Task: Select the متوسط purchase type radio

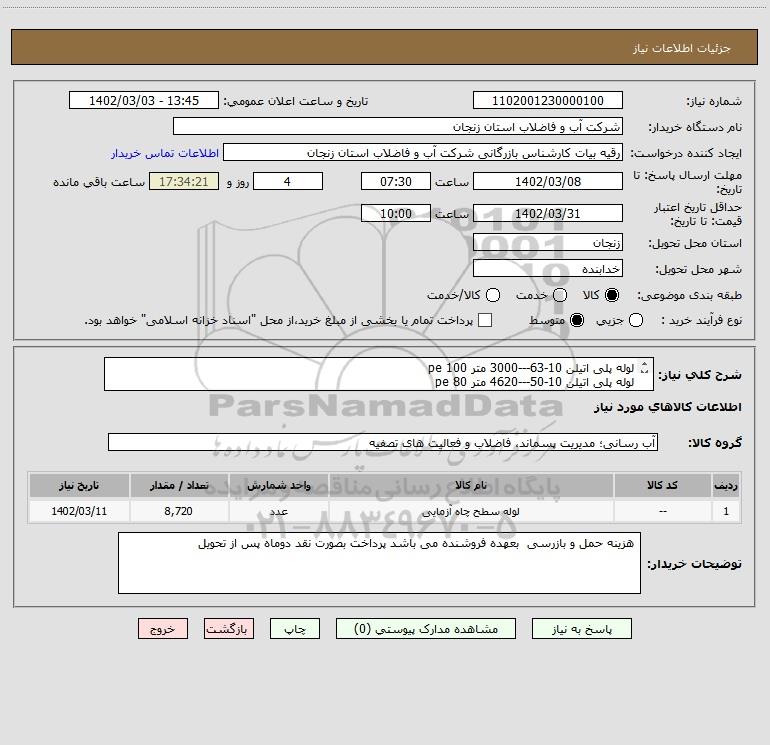Action: click(x=577, y=320)
